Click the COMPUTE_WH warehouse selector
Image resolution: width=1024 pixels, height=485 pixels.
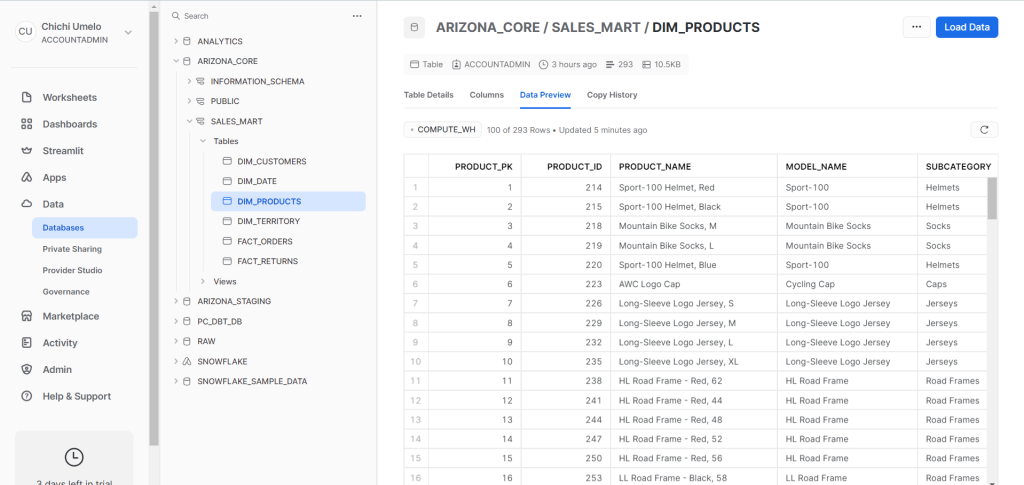[x=443, y=130]
